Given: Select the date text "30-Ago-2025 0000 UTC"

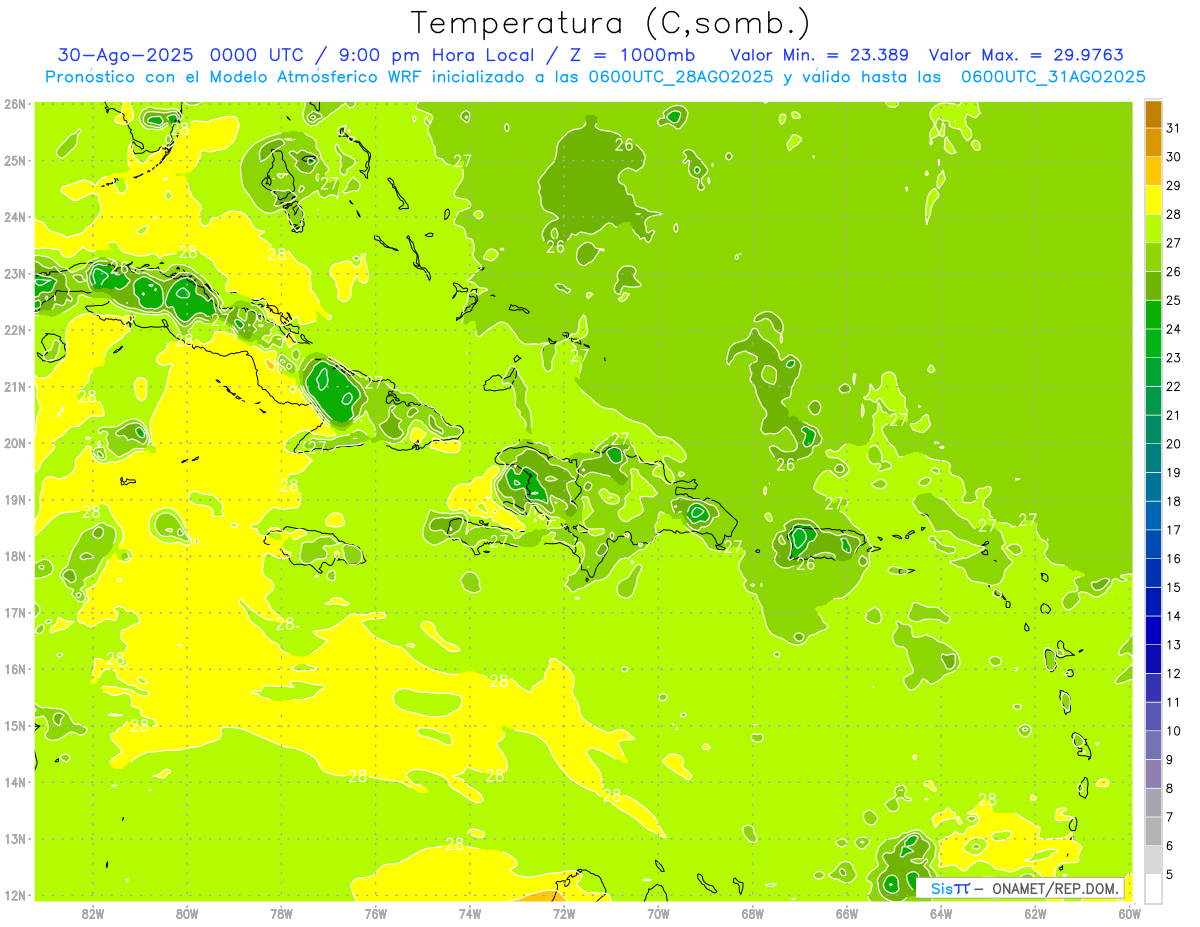Looking at the screenshot, I should coord(185,55).
